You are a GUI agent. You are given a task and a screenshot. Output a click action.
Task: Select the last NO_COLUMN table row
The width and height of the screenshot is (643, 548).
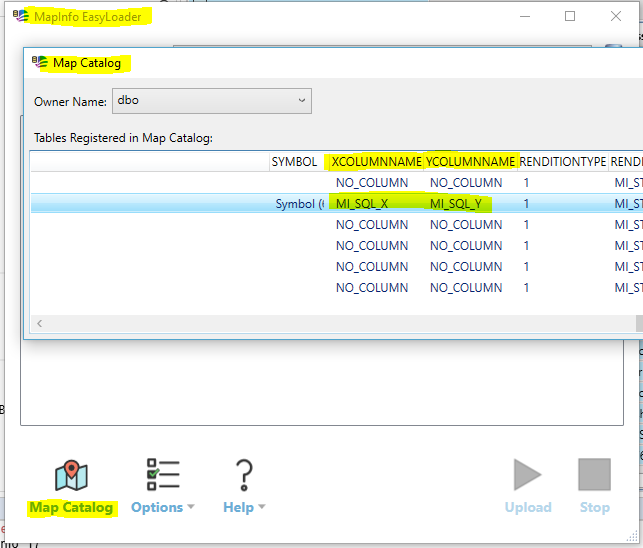tap(372, 287)
